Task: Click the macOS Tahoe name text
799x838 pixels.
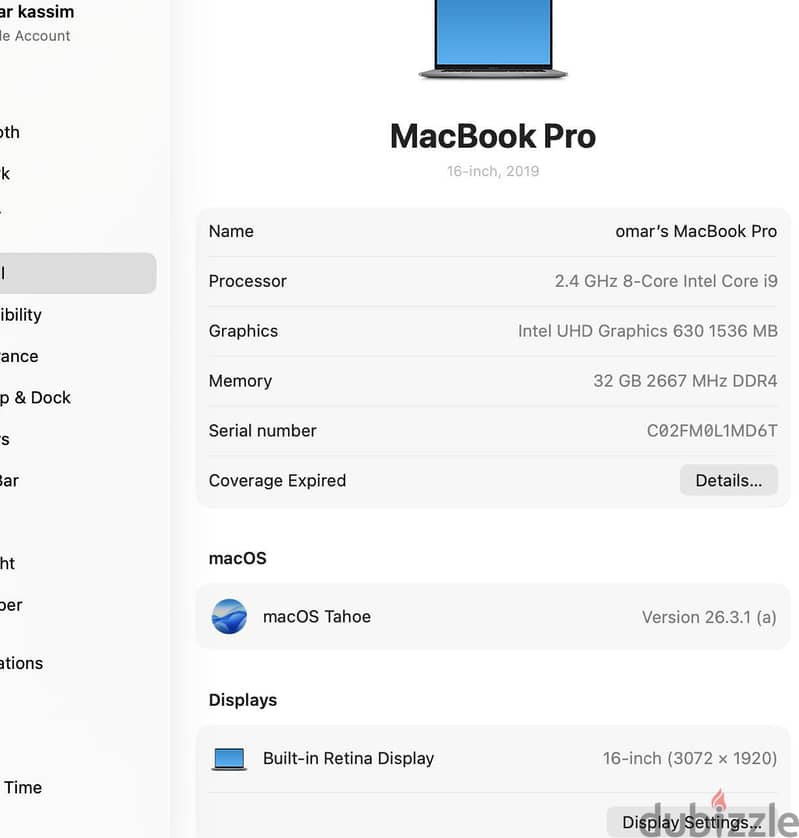Action: (x=317, y=617)
